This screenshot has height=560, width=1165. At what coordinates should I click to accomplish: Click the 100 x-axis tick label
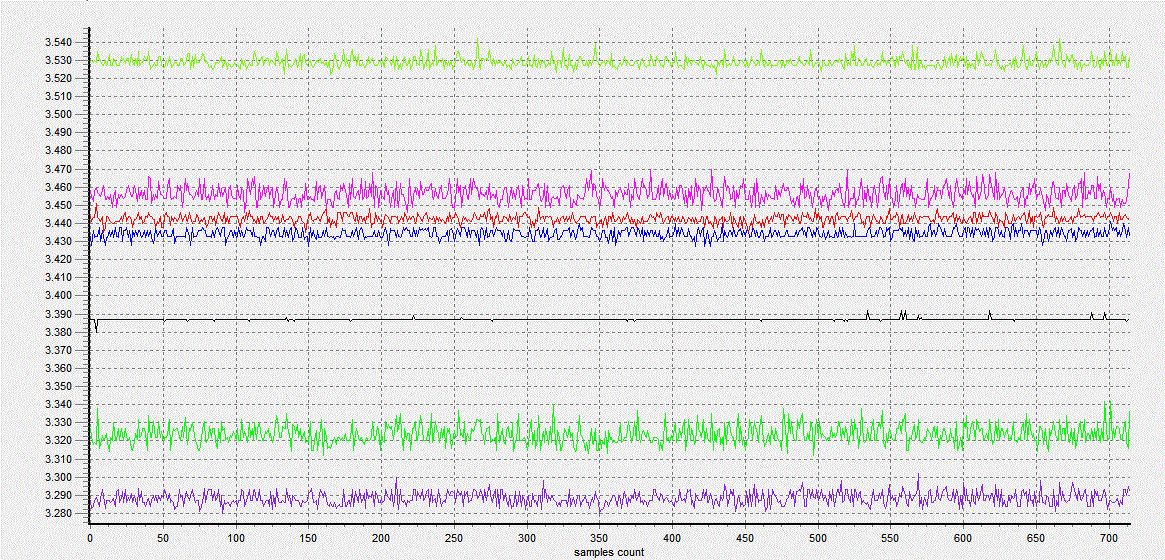click(x=236, y=538)
